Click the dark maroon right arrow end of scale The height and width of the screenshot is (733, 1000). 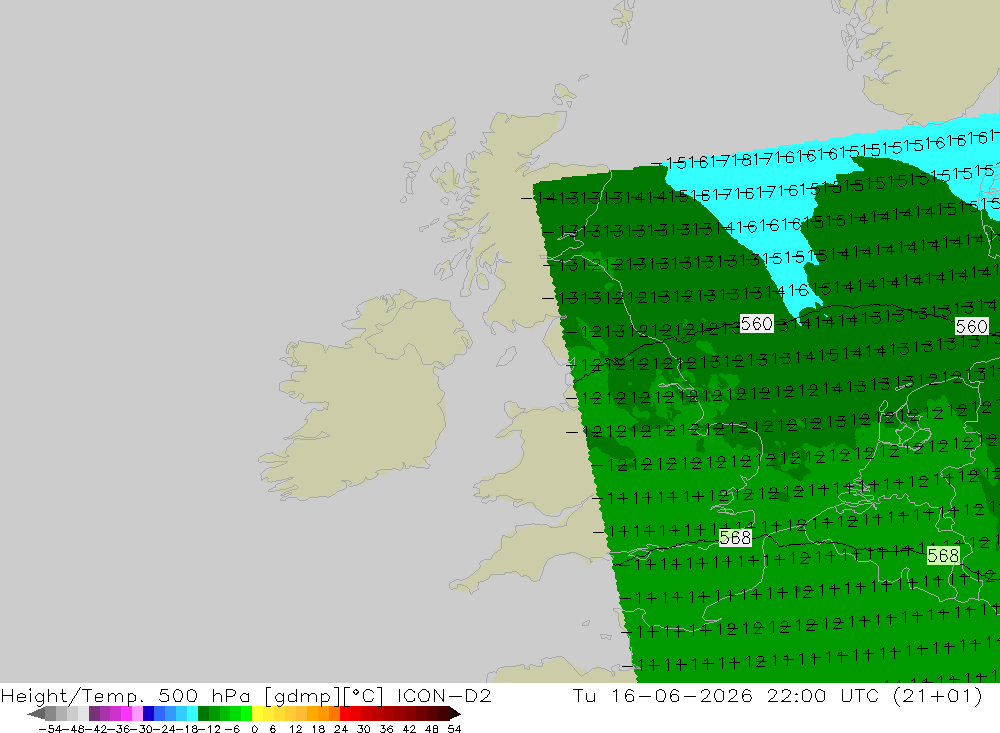point(455,713)
